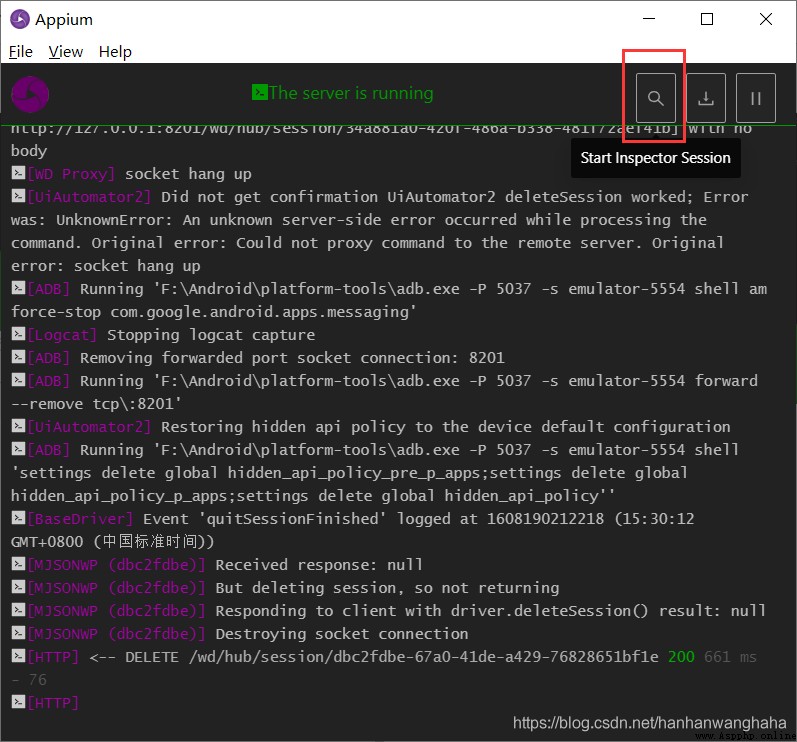The height and width of the screenshot is (742, 797).
Task: Click 'Received response: null' log text
Action: point(319,565)
